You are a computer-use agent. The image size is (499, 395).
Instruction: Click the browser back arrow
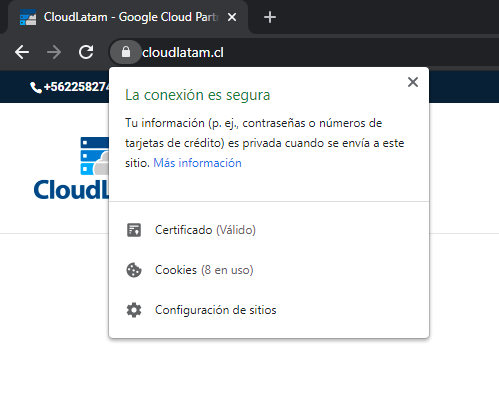coord(22,52)
